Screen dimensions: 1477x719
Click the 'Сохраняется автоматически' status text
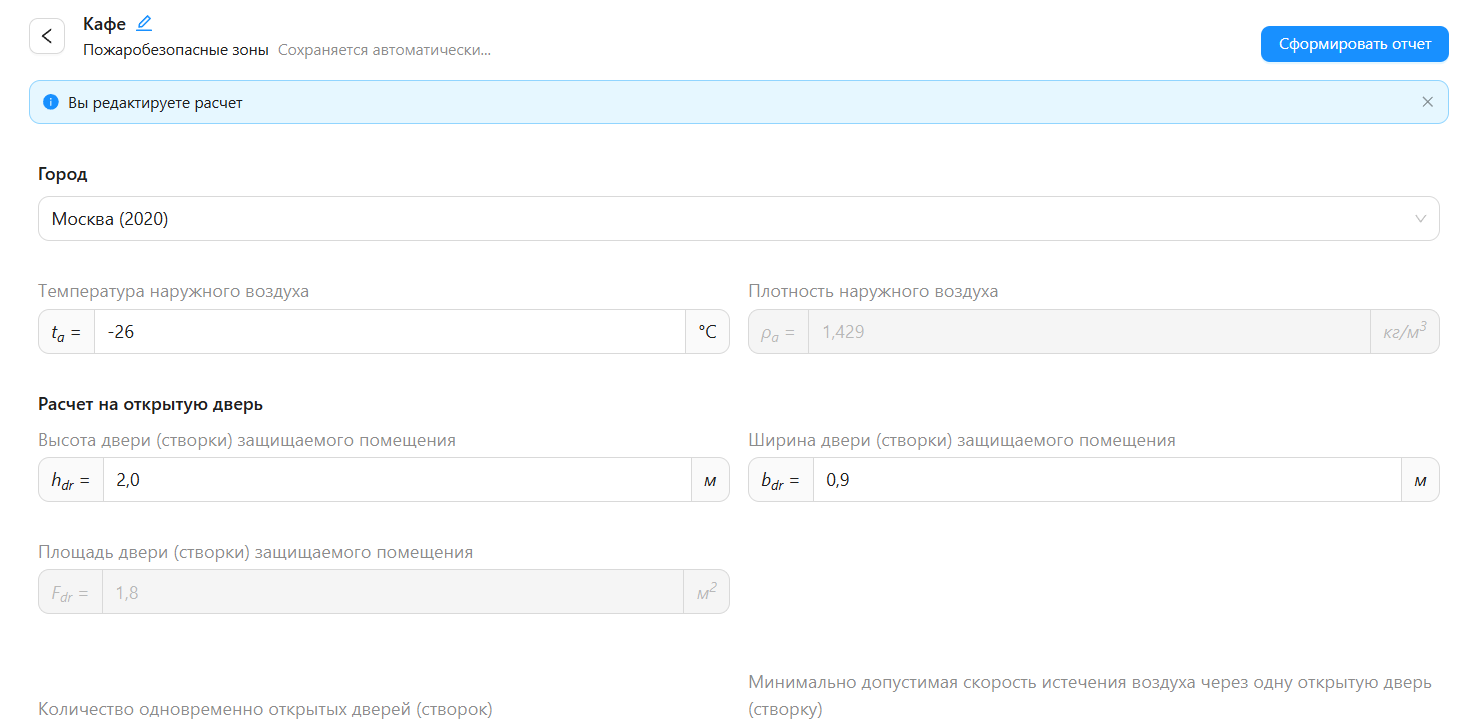tap(384, 49)
